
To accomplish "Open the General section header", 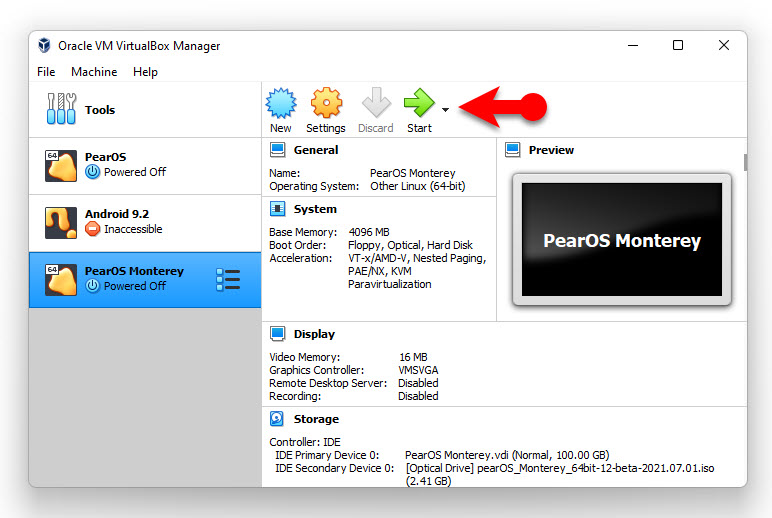I will click(x=316, y=150).
